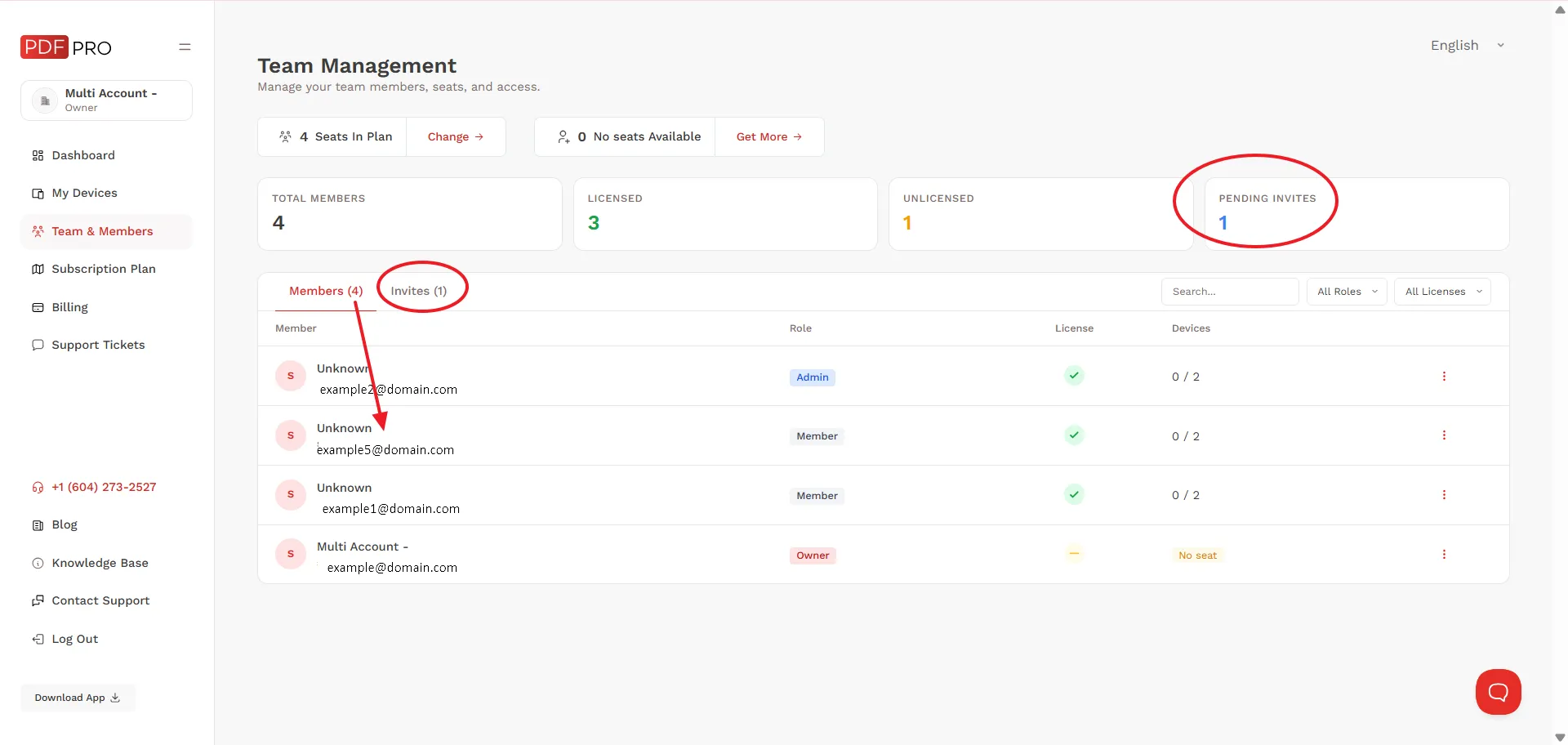This screenshot has width=1568, height=745.
Task: Focus the member Search field
Action: coord(1230,292)
